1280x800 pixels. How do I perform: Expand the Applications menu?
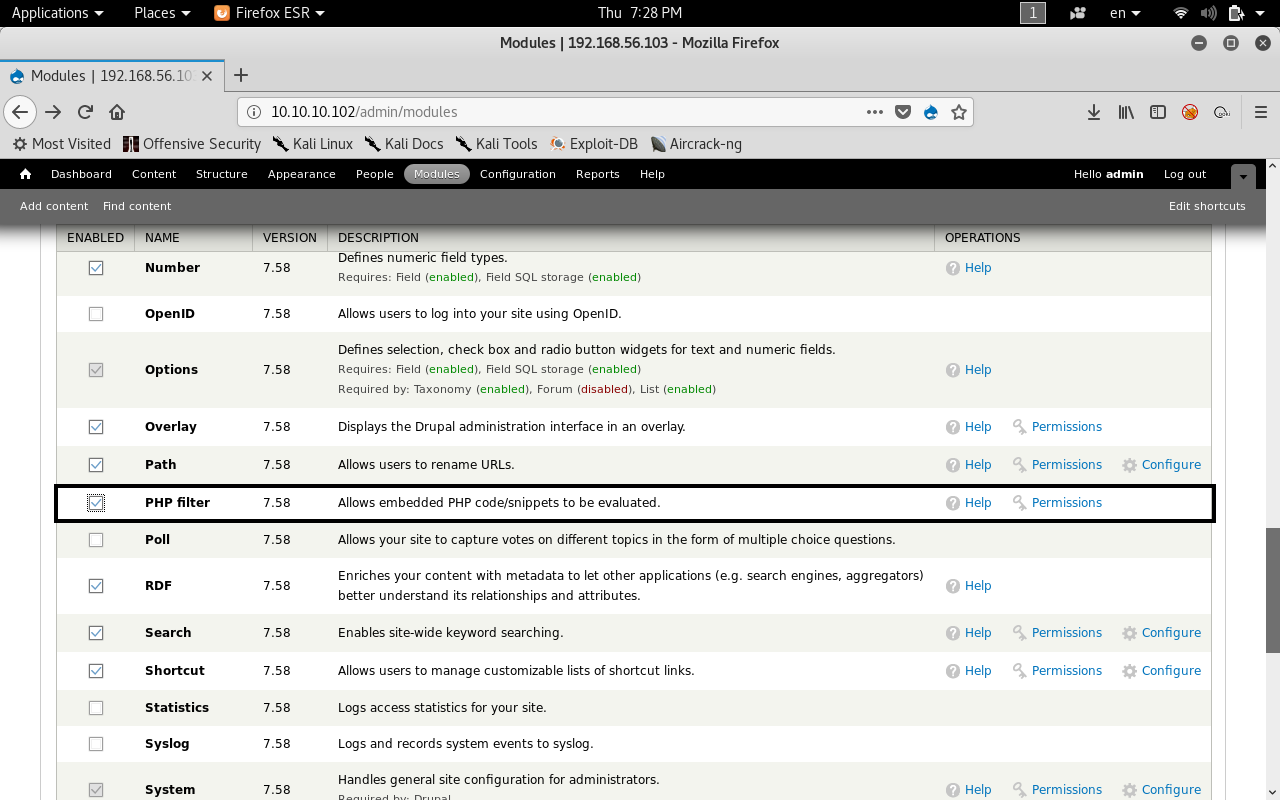pos(57,13)
